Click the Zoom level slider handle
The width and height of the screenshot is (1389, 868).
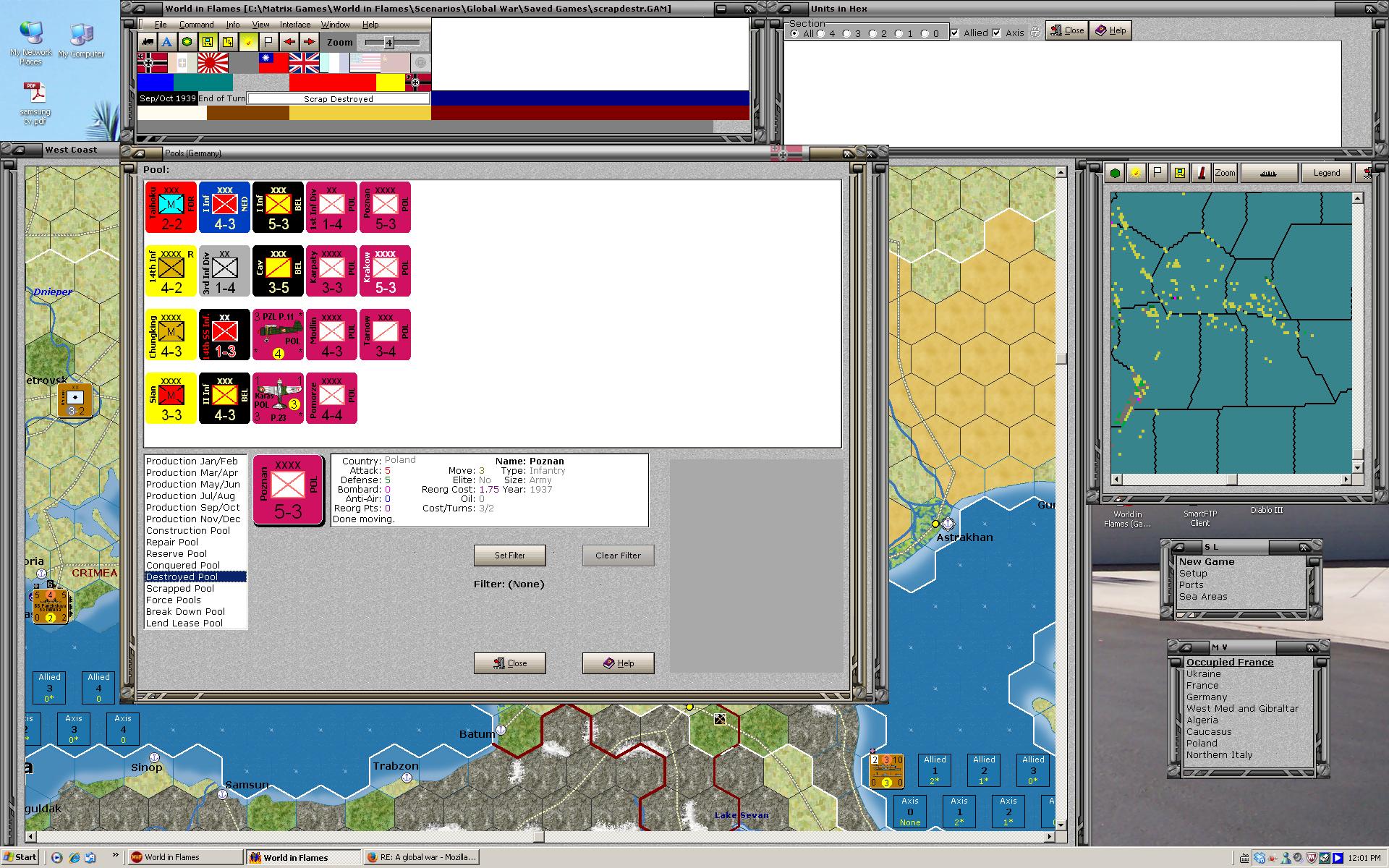point(388,43)
